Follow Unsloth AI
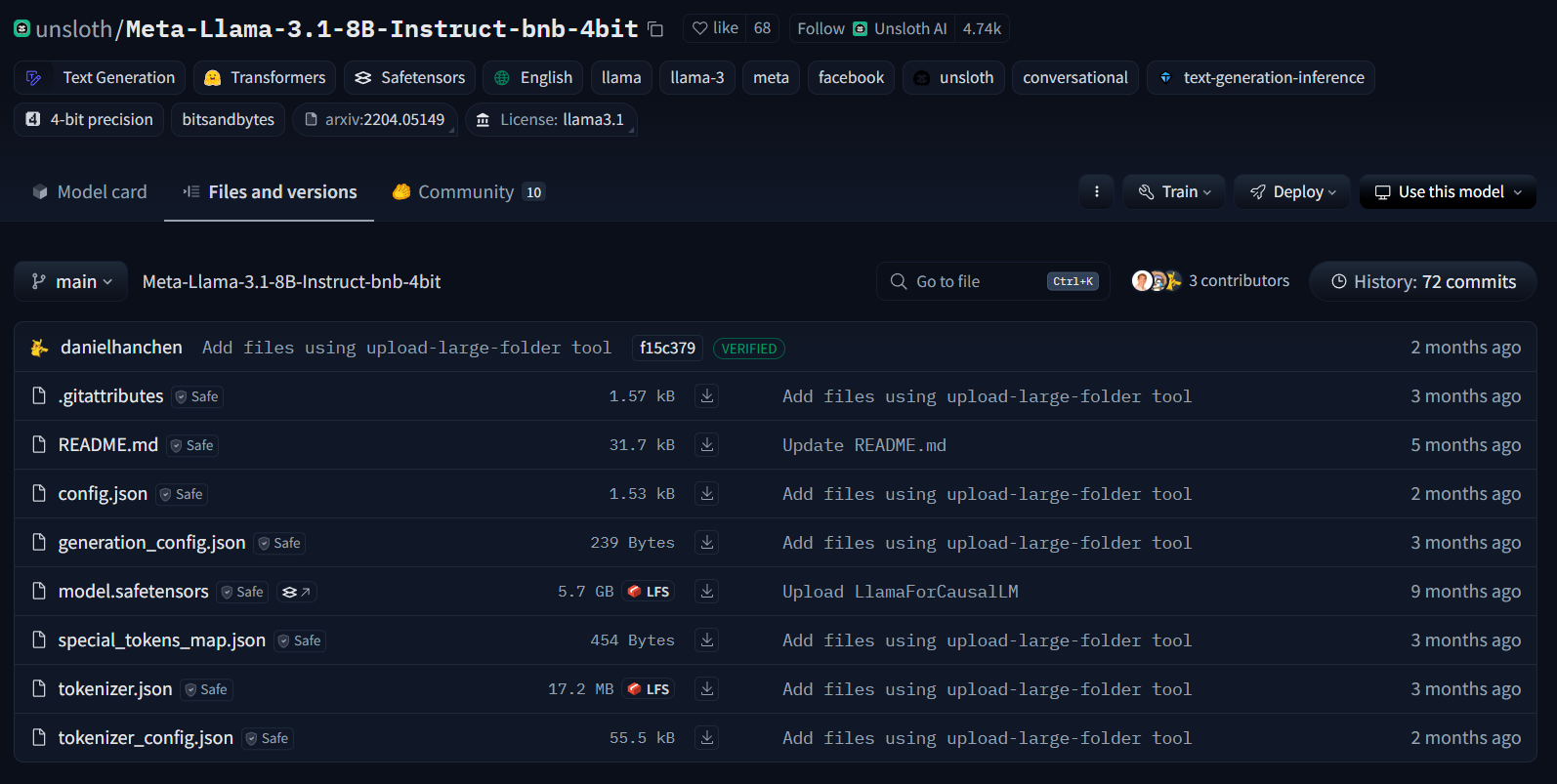The width and height of the screenshot is (1557, 784). click(872, 28)
